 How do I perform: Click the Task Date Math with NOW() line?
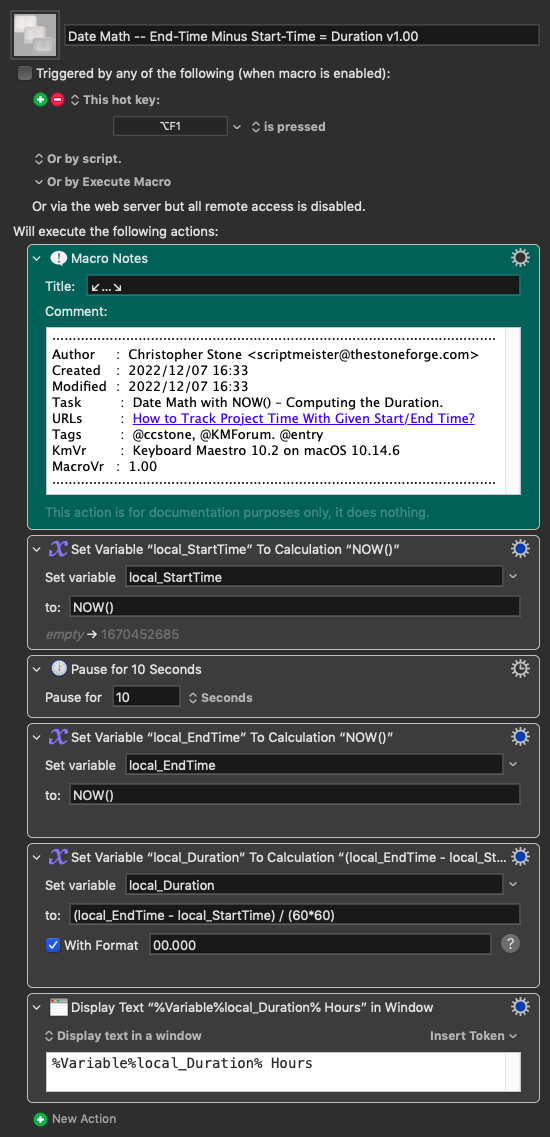pos(247,402)
